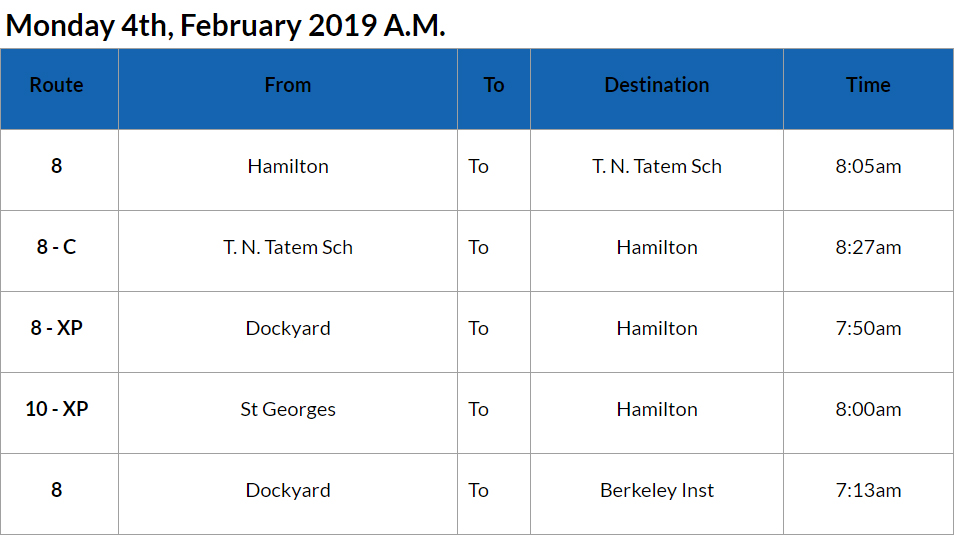Select the 8 - XP route cell
The image size is (954, 535).
(x=56, y=328)
